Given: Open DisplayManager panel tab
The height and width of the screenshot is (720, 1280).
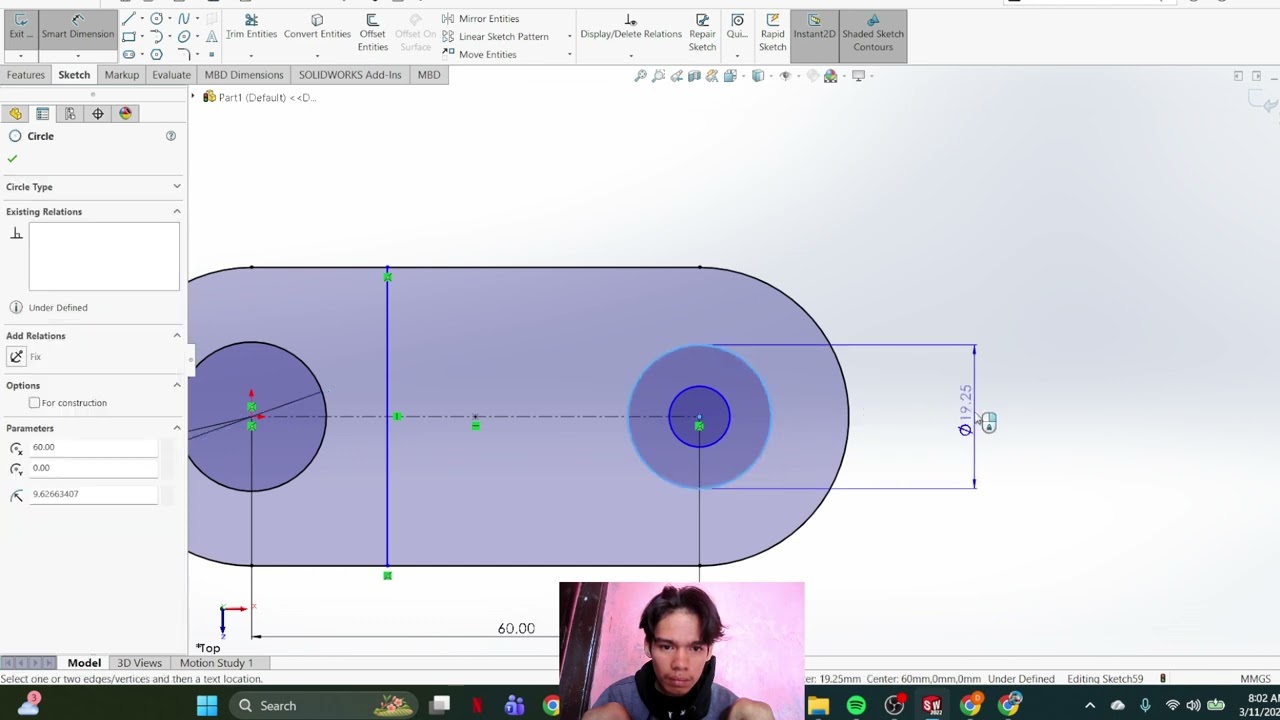Looking at the screenshot, I should click(125, 114).
